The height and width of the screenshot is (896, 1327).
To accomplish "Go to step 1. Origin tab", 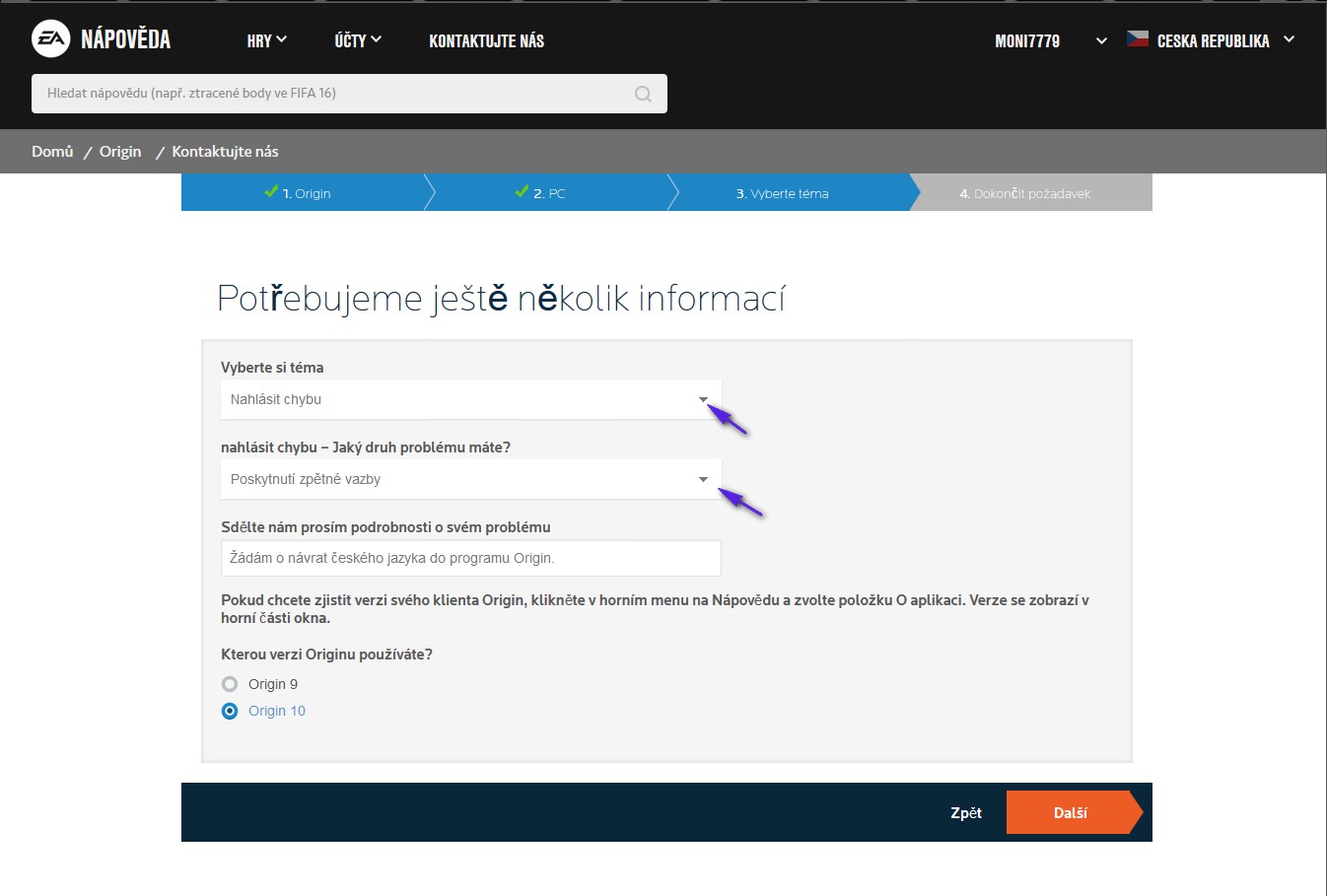I will pyautogui.click(x=303, y=192).
